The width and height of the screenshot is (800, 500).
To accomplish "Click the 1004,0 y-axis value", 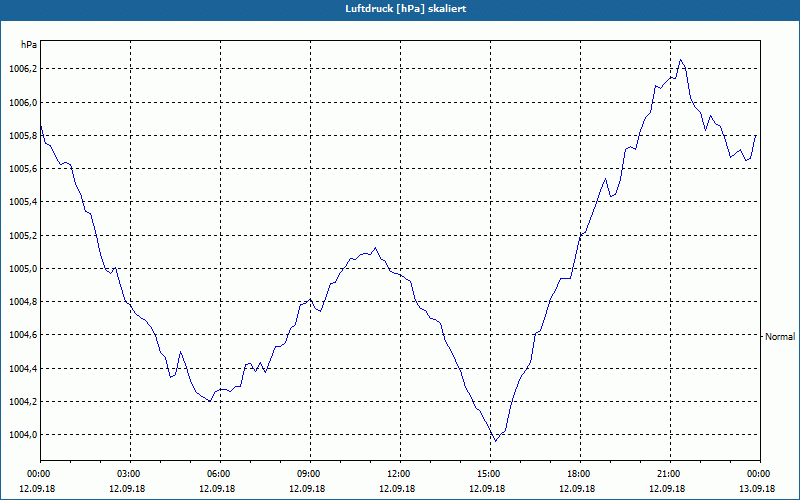I will coord(23,435).
